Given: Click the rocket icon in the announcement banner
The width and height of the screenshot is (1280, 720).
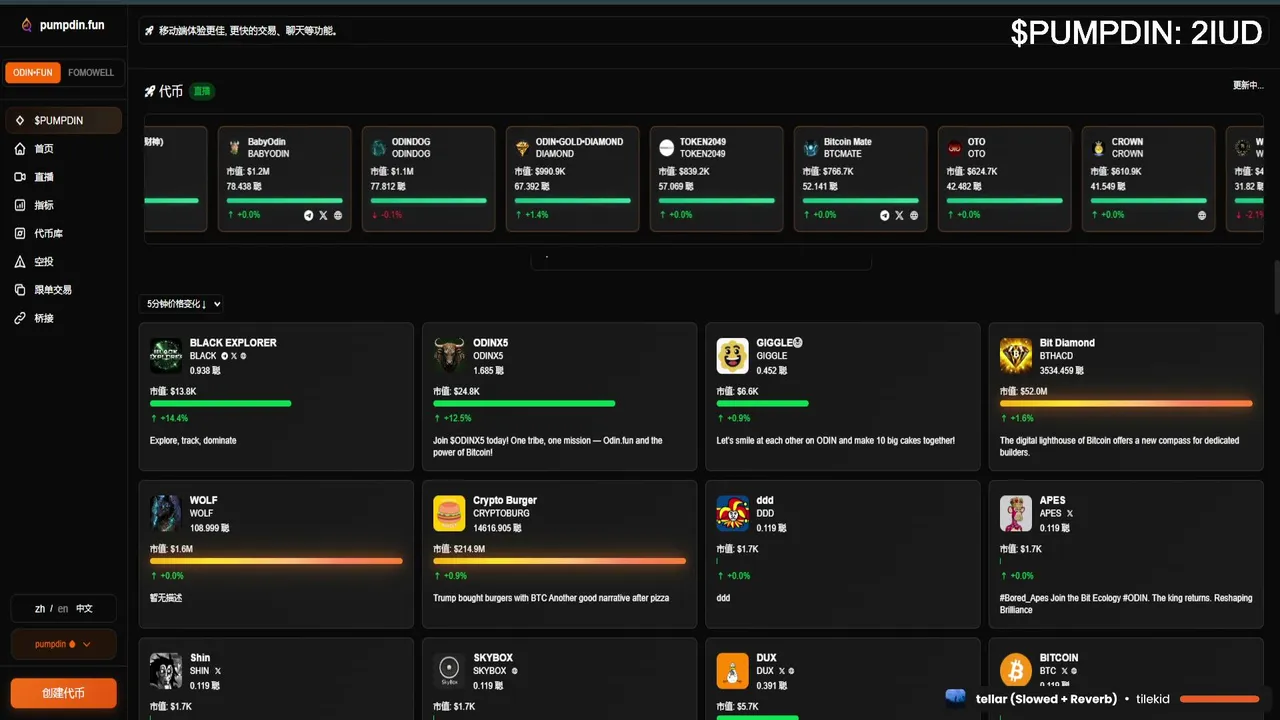Looking at the screenshot, I should pyautogui.click(x=149, y=31).
